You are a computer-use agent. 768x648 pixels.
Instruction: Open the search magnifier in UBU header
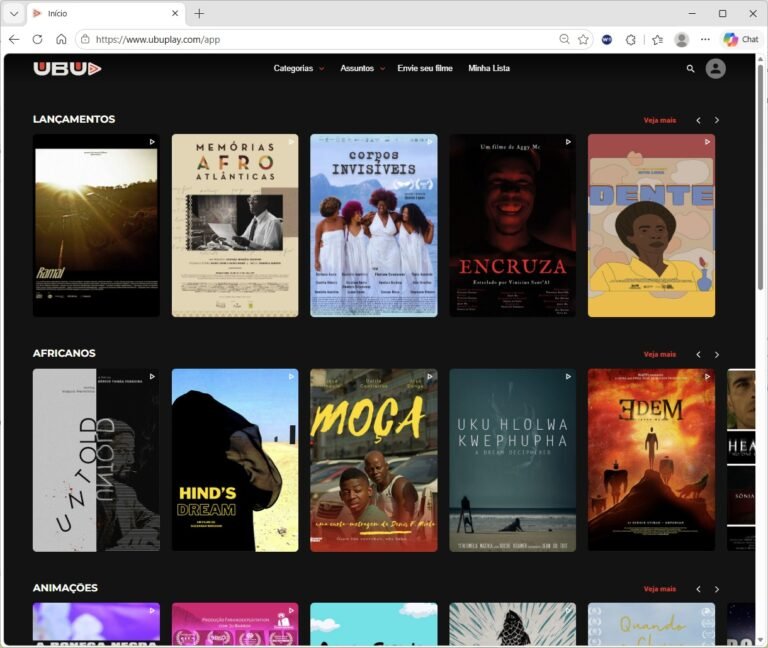point(690,69)
